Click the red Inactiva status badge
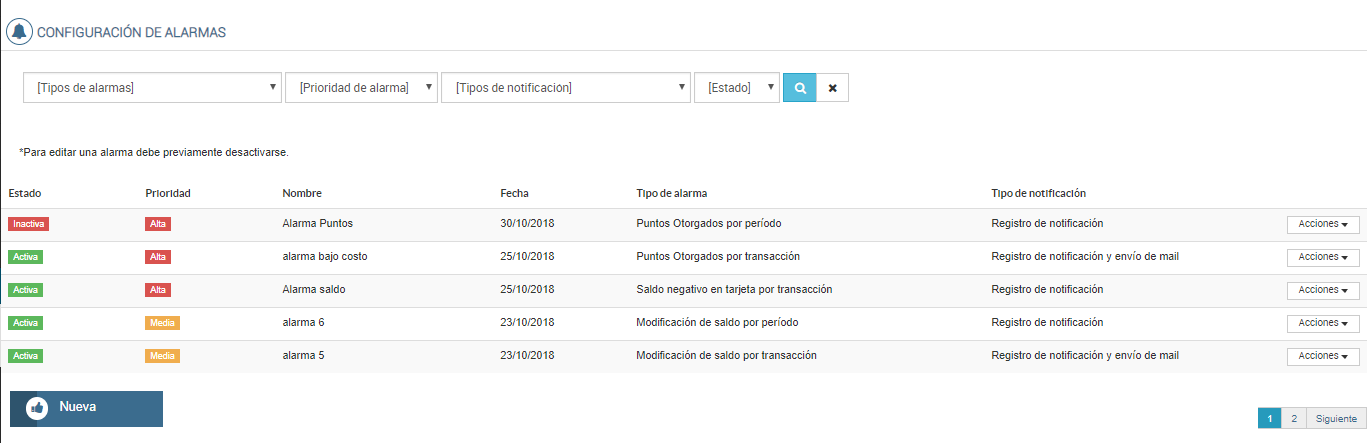The width and height of the screenshot is (1367, 443). click(x=28, y=224)
